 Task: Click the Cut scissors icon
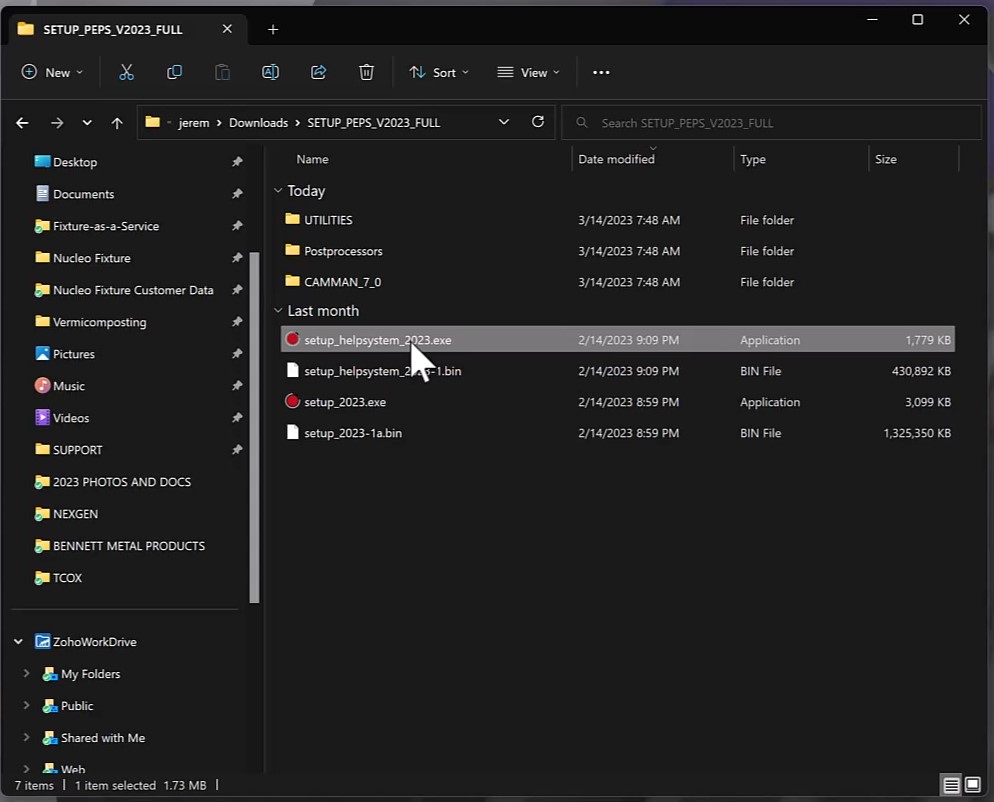(126, 72)
